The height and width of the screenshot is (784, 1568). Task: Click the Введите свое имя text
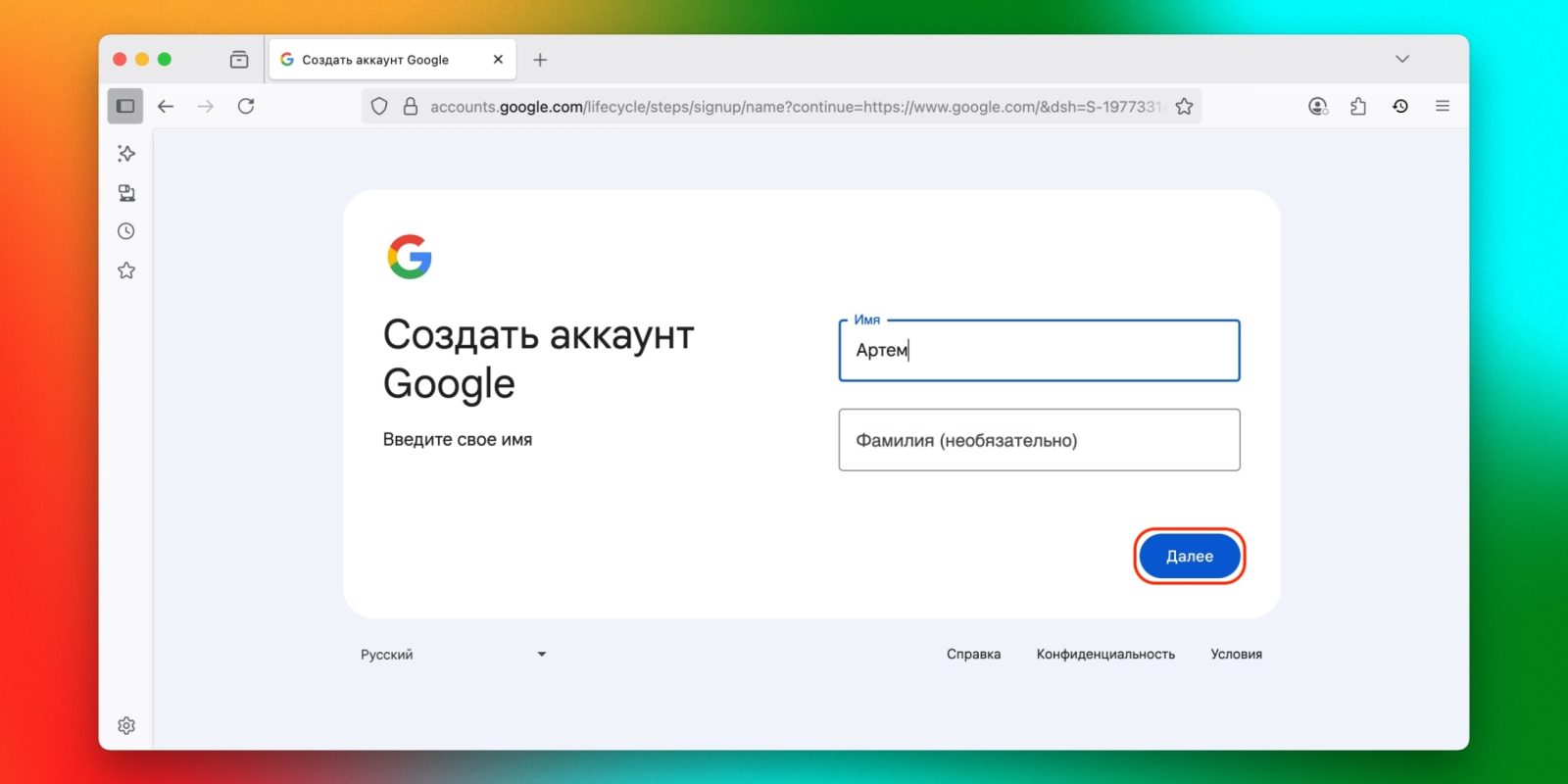click(x=458, y=440)
